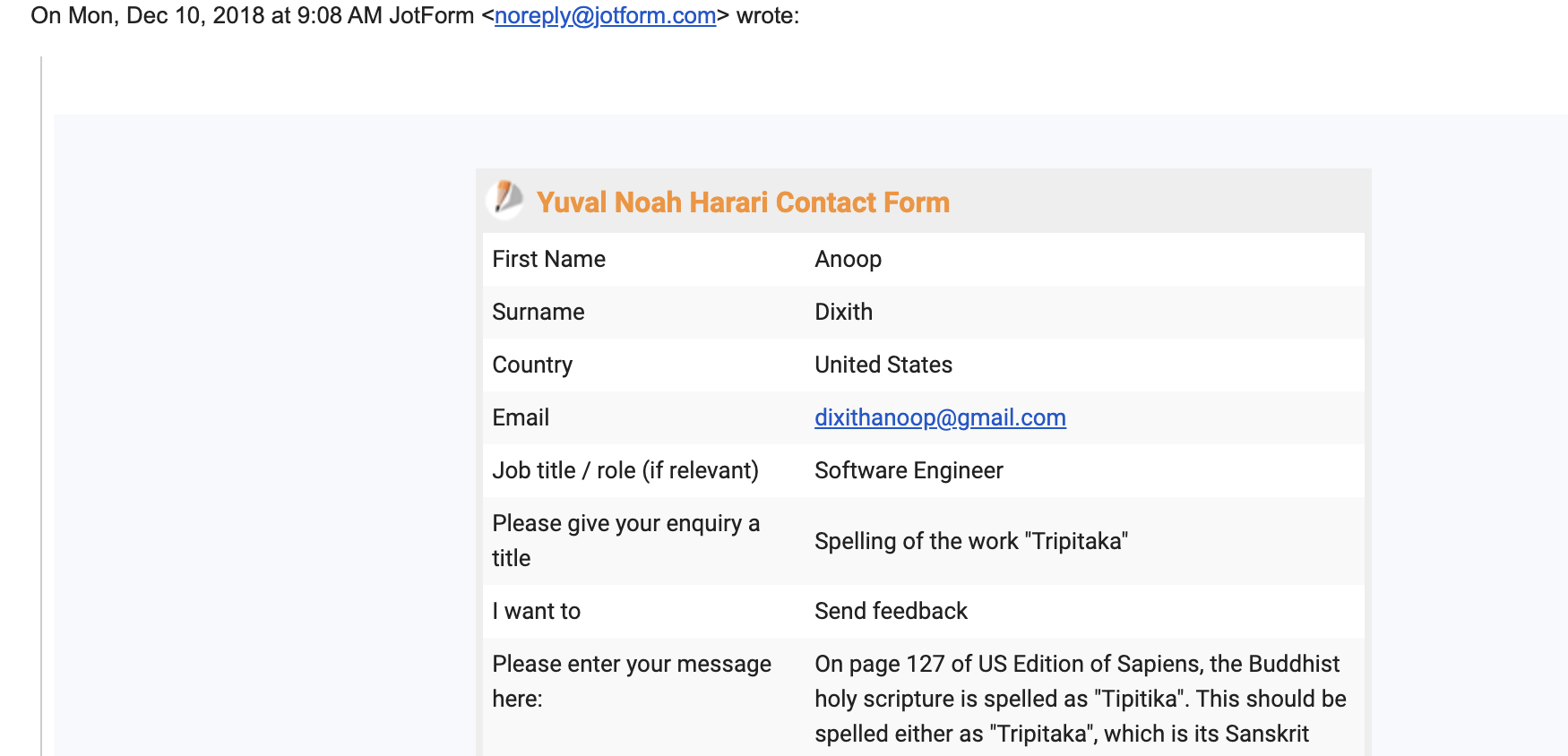This screenshot has width=1568, height=756.
Task: Click the Email field label
Action: coord(521,417)
